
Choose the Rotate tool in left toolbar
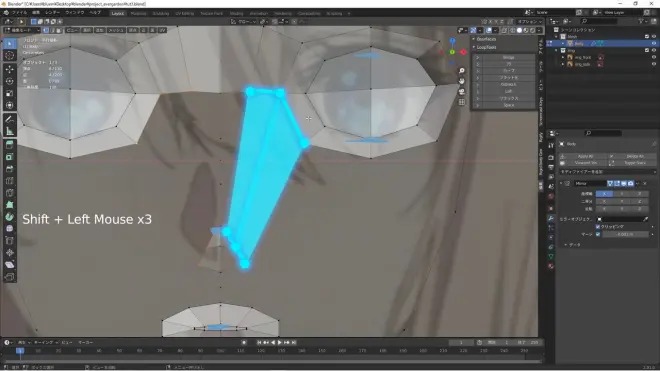tap(10, 81)
